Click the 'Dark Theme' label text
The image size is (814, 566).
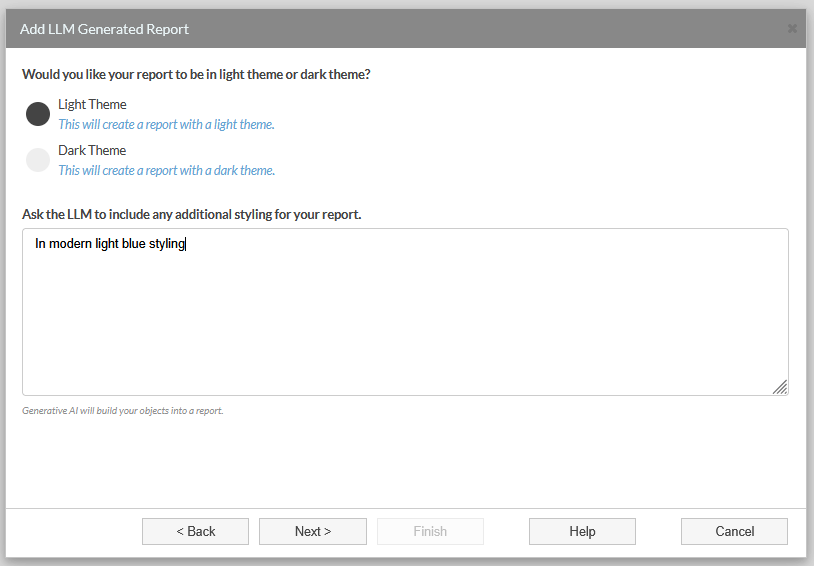pyautogui.click(x=92, y=151)
